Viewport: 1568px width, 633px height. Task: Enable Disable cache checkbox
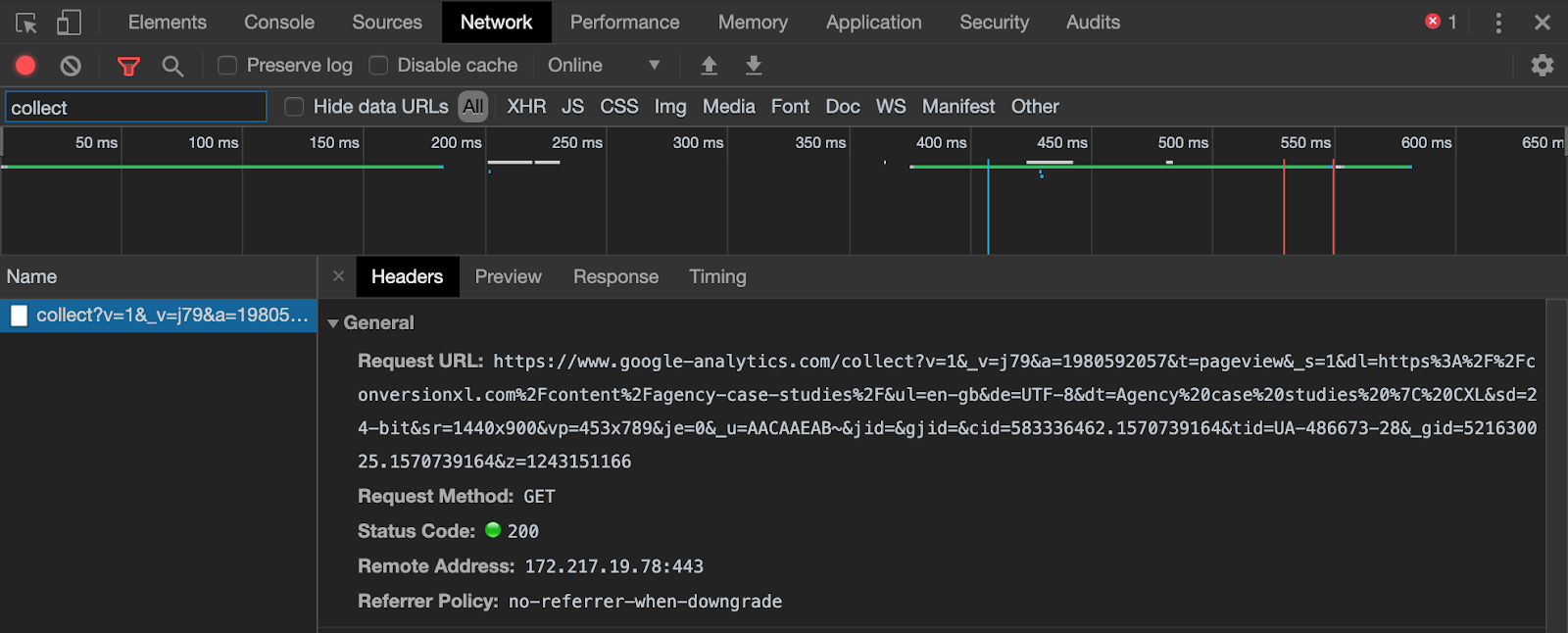click(378, 66)
